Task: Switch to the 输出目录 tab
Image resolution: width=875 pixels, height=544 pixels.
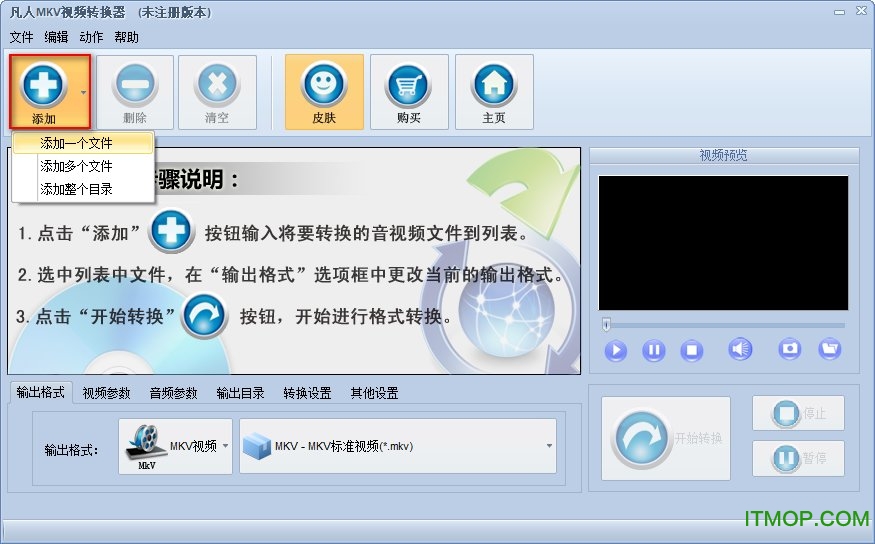Action: 241,393
